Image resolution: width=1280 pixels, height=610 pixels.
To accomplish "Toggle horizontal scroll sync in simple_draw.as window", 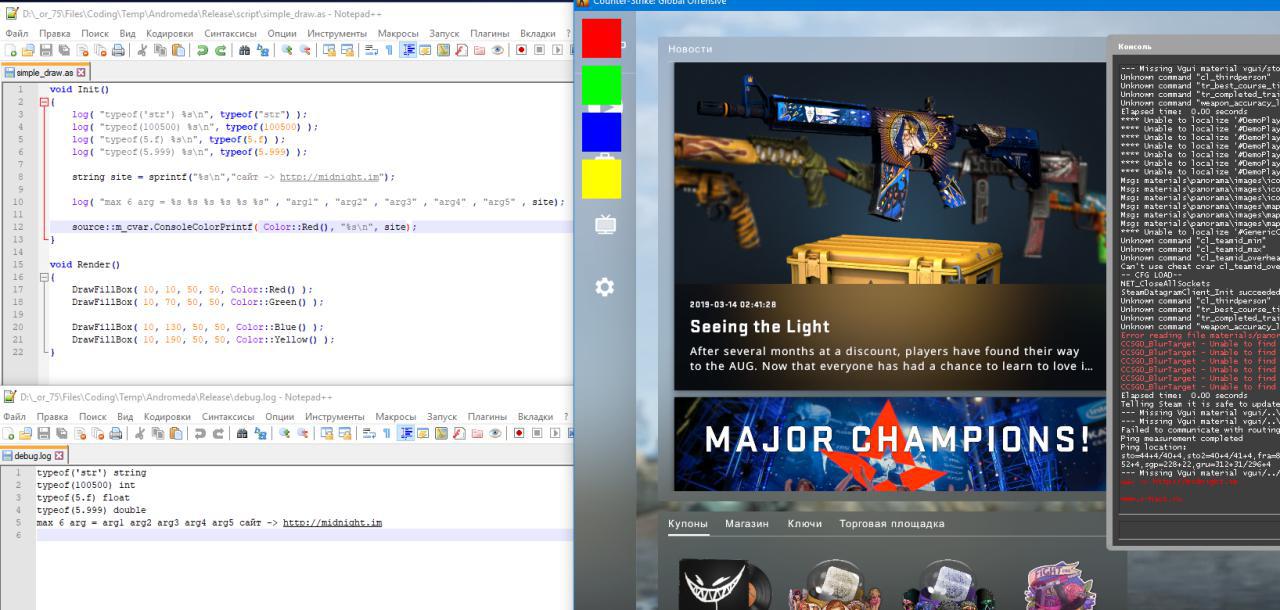I will pos(346,50).
